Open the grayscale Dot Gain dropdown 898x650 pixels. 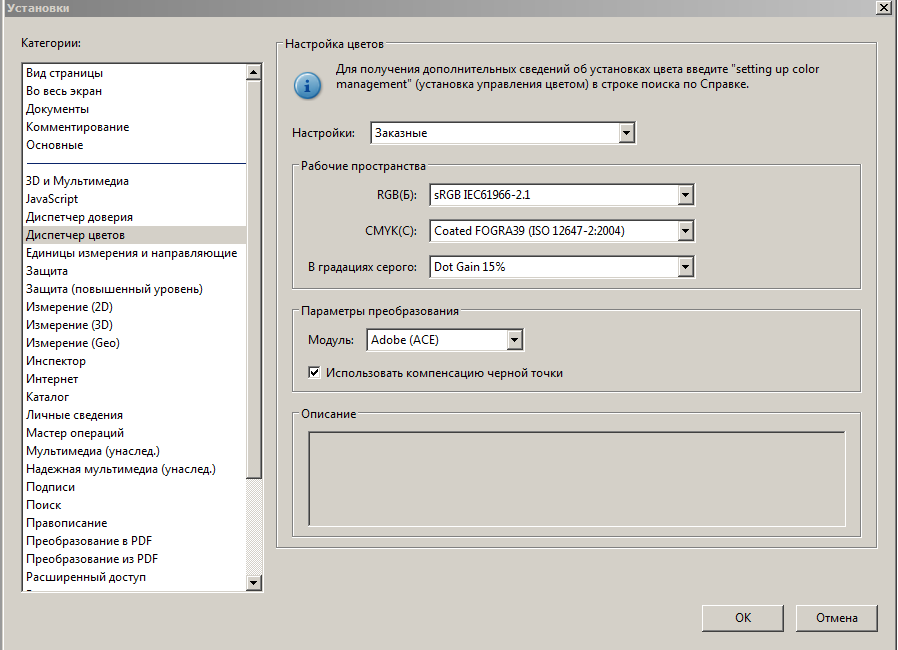coord(685,267)
